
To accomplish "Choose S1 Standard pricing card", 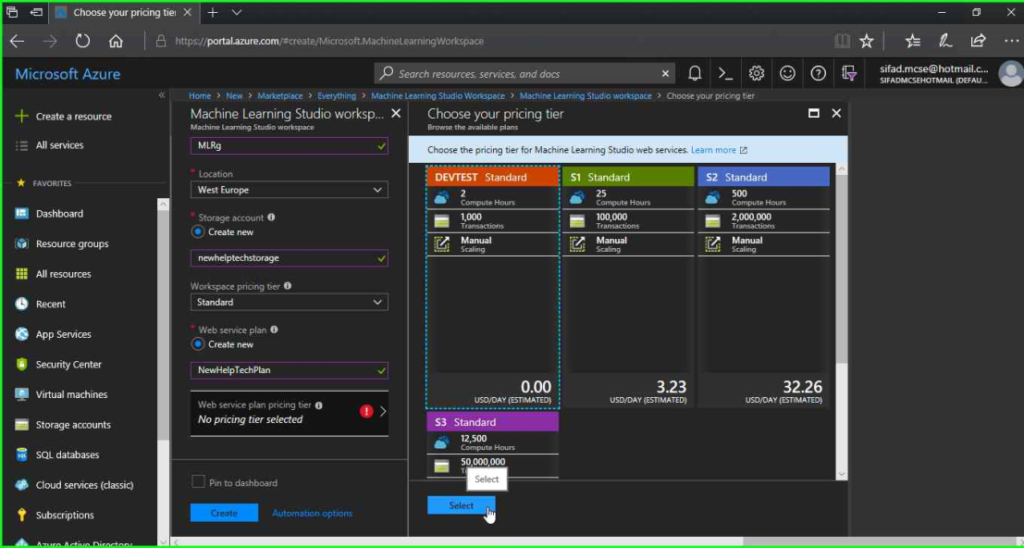I will pyautogui.click(x=628, y=287).
